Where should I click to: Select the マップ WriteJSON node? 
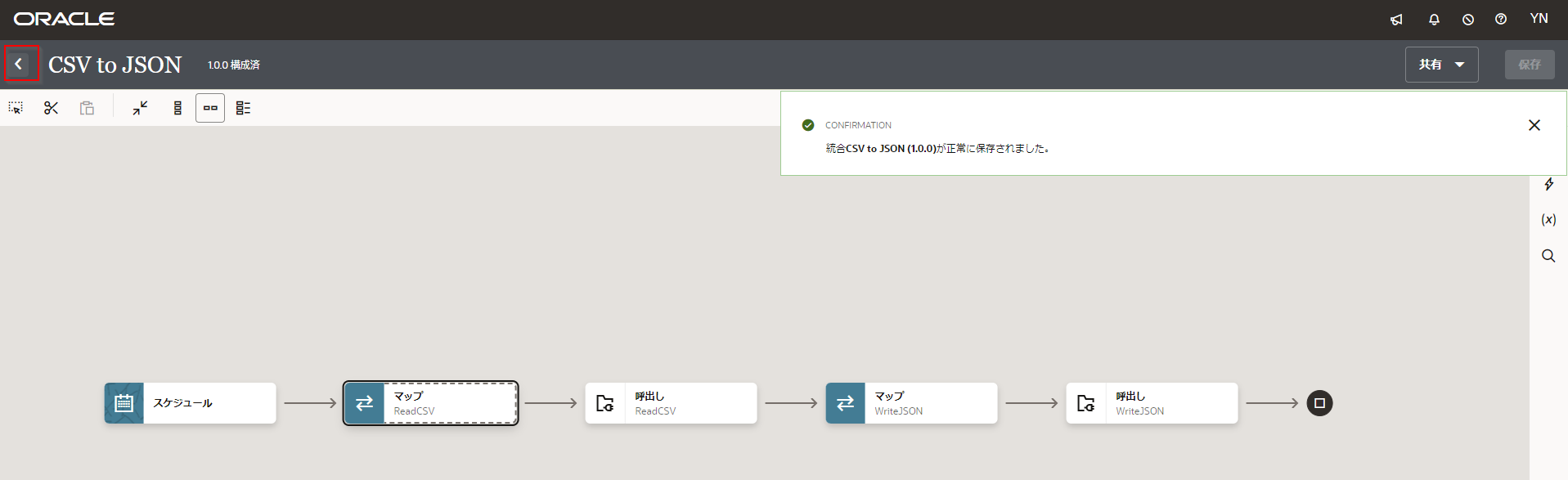click(x=911, y=403)
